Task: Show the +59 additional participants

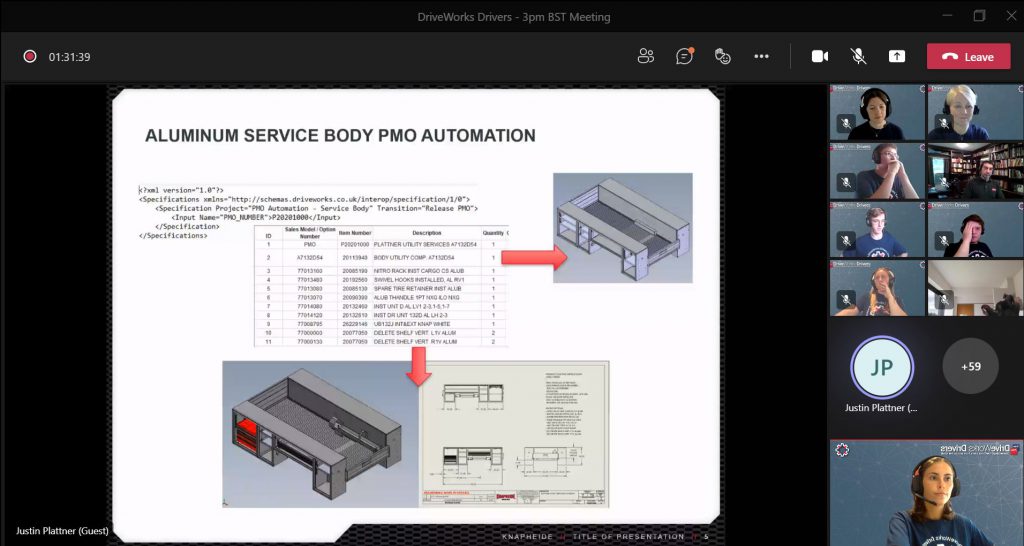Action: pyautogui.click(x=970, y=366)
